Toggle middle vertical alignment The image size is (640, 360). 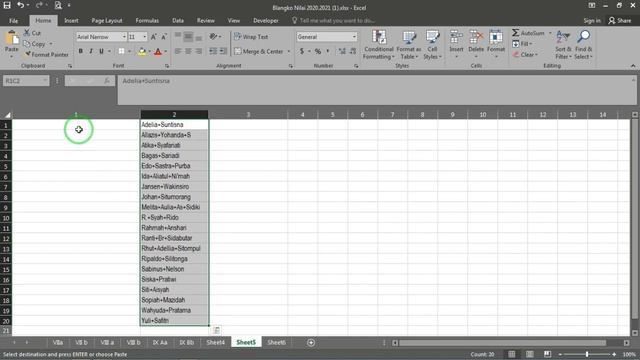coord(188,37)
